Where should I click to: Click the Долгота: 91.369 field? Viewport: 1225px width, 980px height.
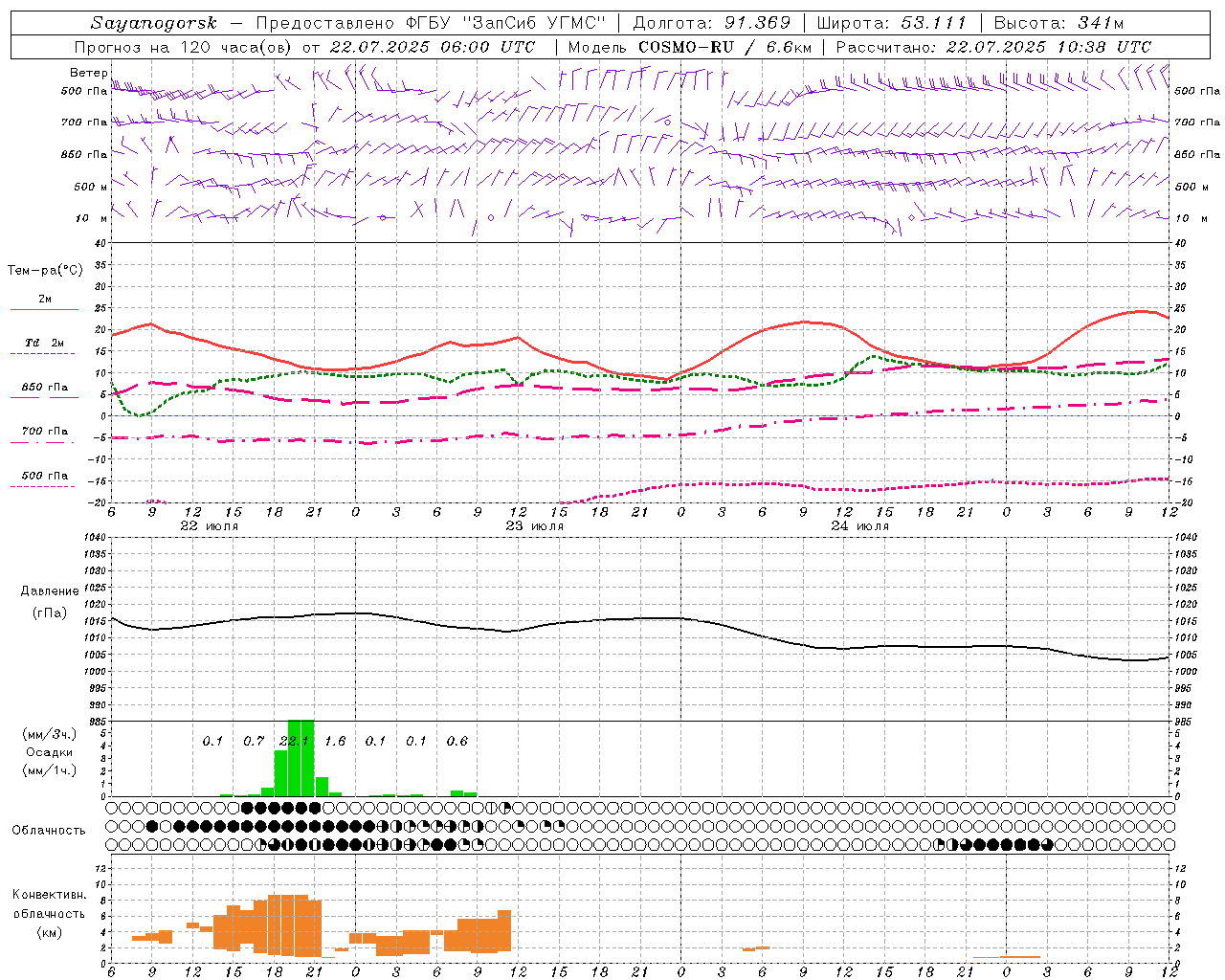[x=712, y=23]
